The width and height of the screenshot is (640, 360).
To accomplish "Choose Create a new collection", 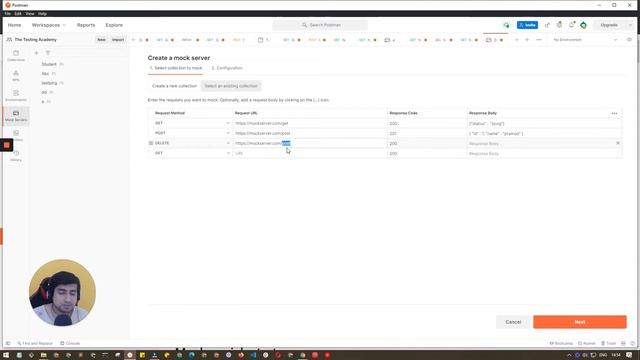I will [174, 86].
